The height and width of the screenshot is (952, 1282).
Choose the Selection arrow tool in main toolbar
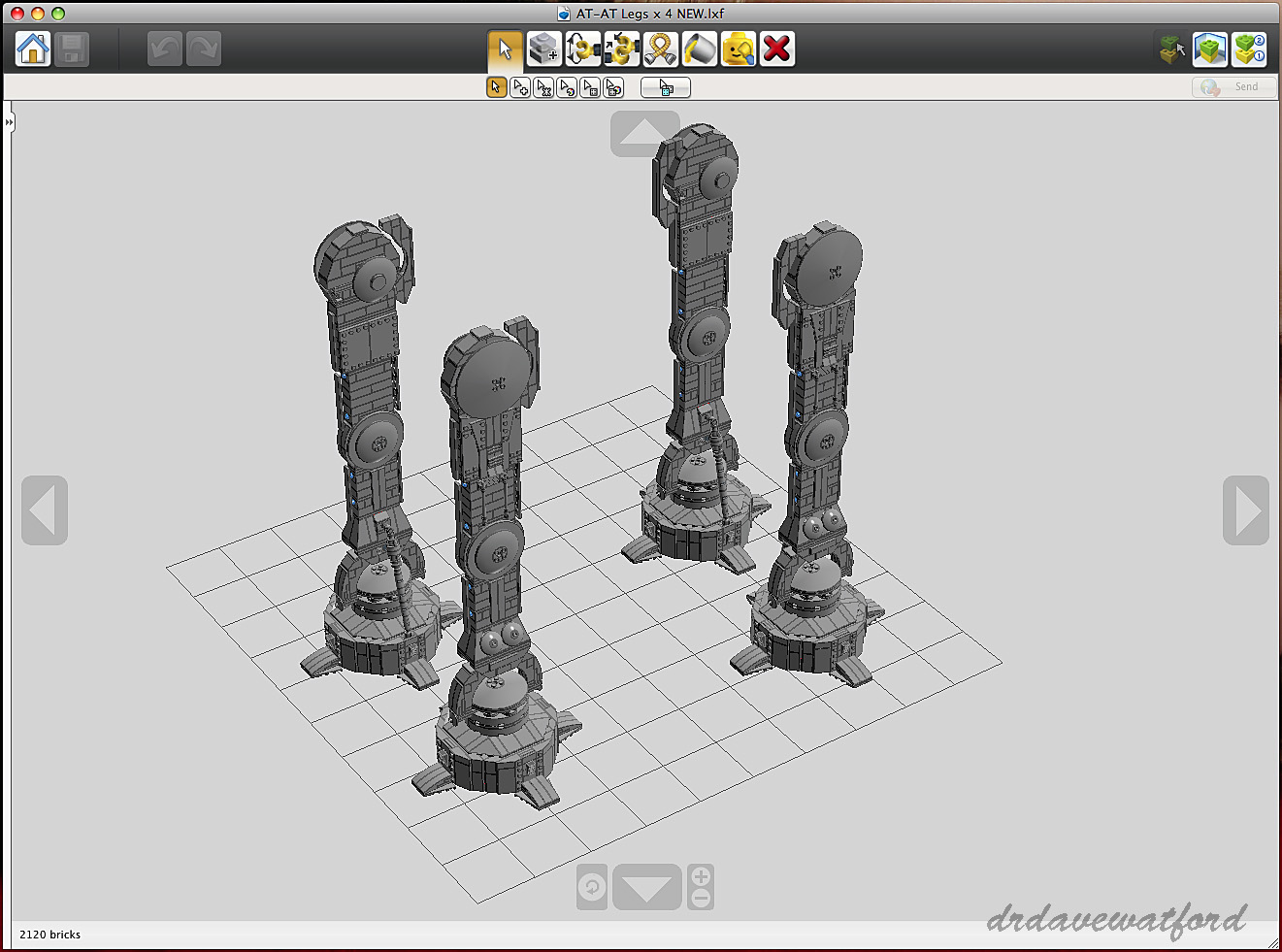505,49
